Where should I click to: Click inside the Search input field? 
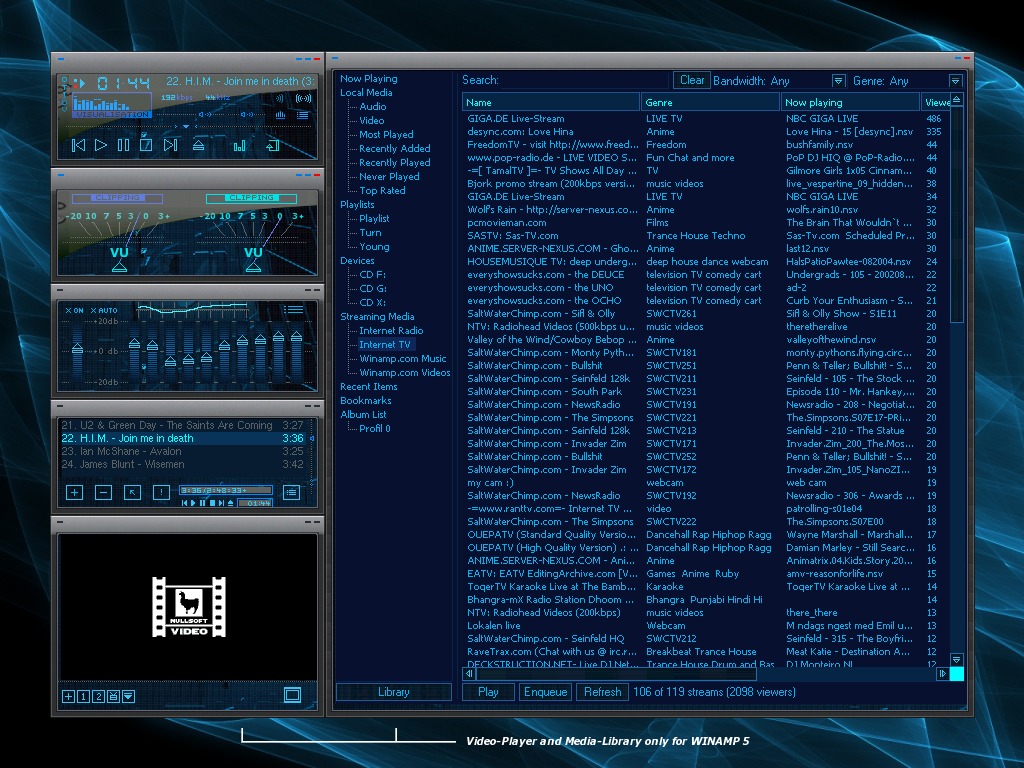tap(586, 80)
